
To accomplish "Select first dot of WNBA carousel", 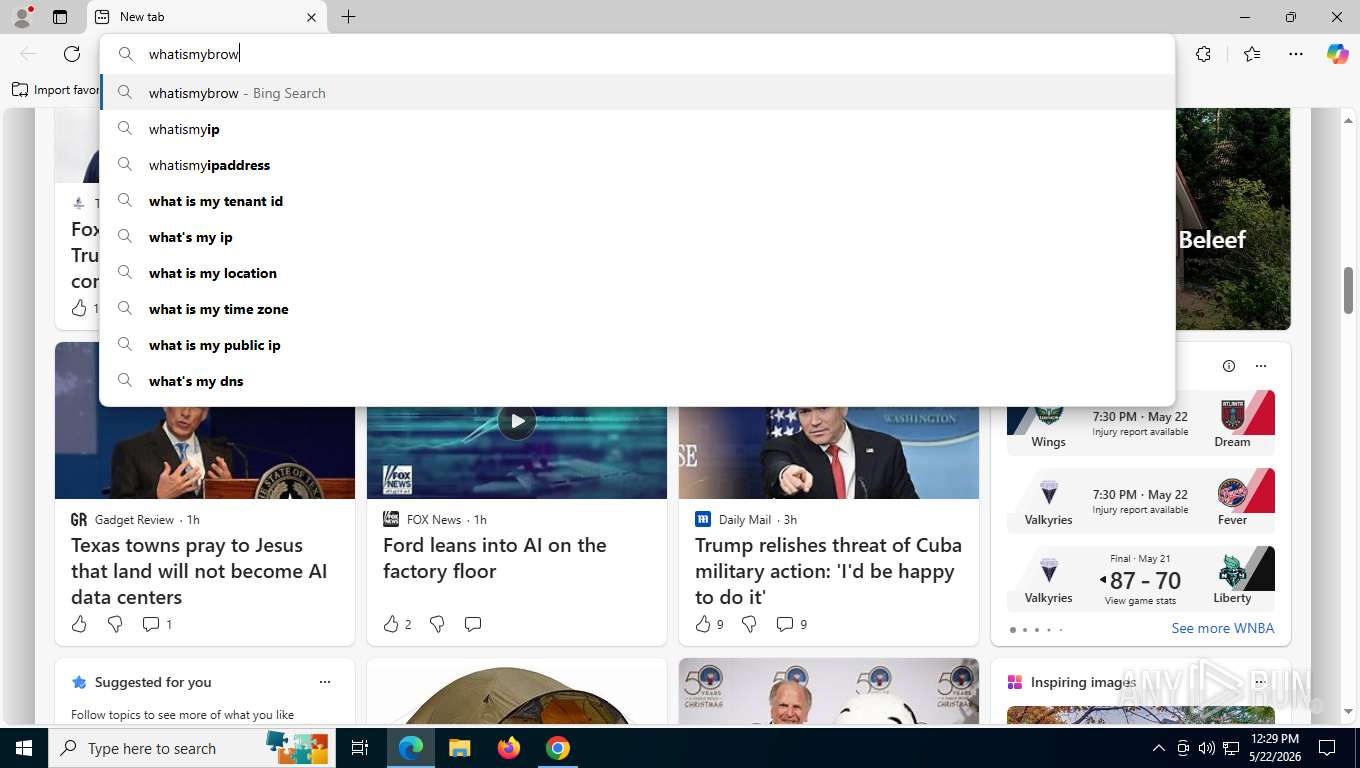I will [x=1013, y=630].
